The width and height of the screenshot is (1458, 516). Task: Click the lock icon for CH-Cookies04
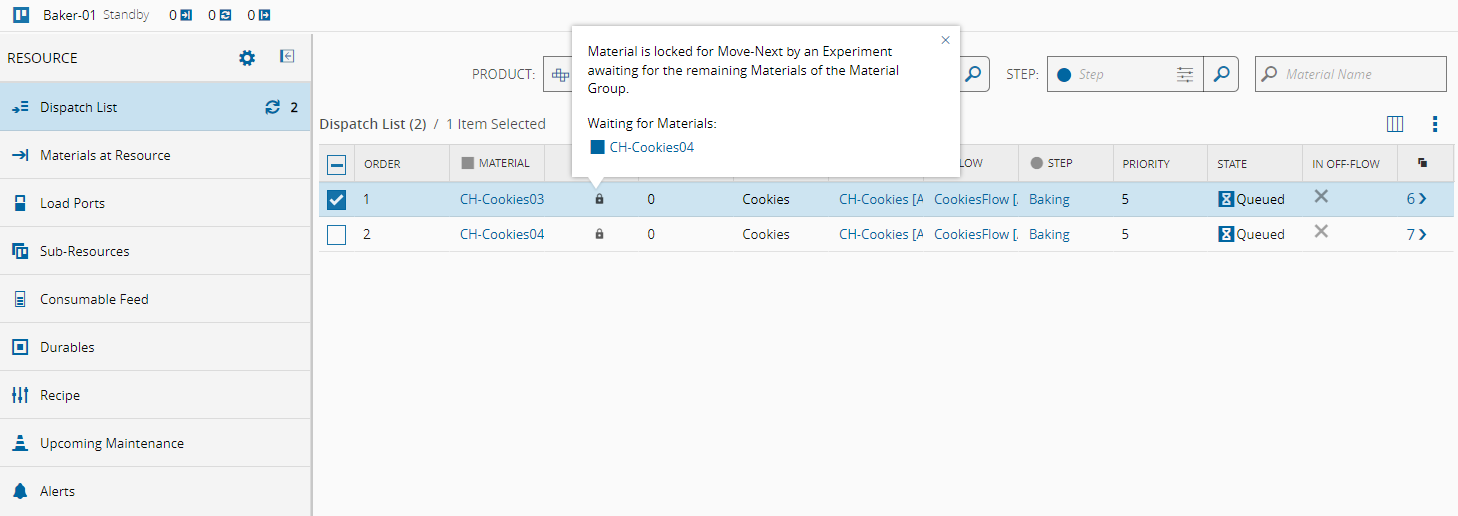point(599,234)
